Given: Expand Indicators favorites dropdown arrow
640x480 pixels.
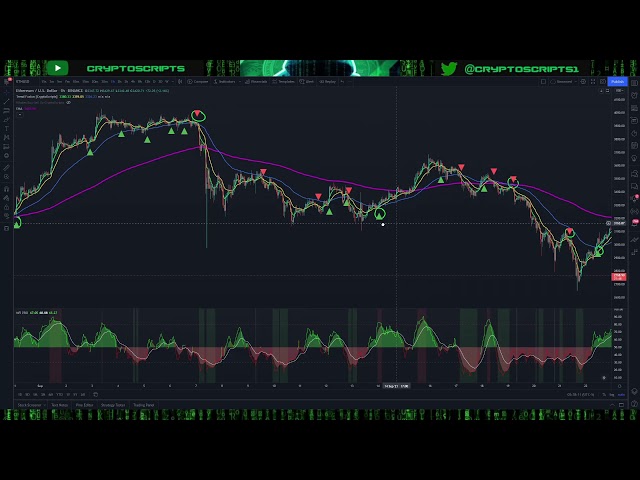Looking at the screenshot, I should [x=240, y=82].
